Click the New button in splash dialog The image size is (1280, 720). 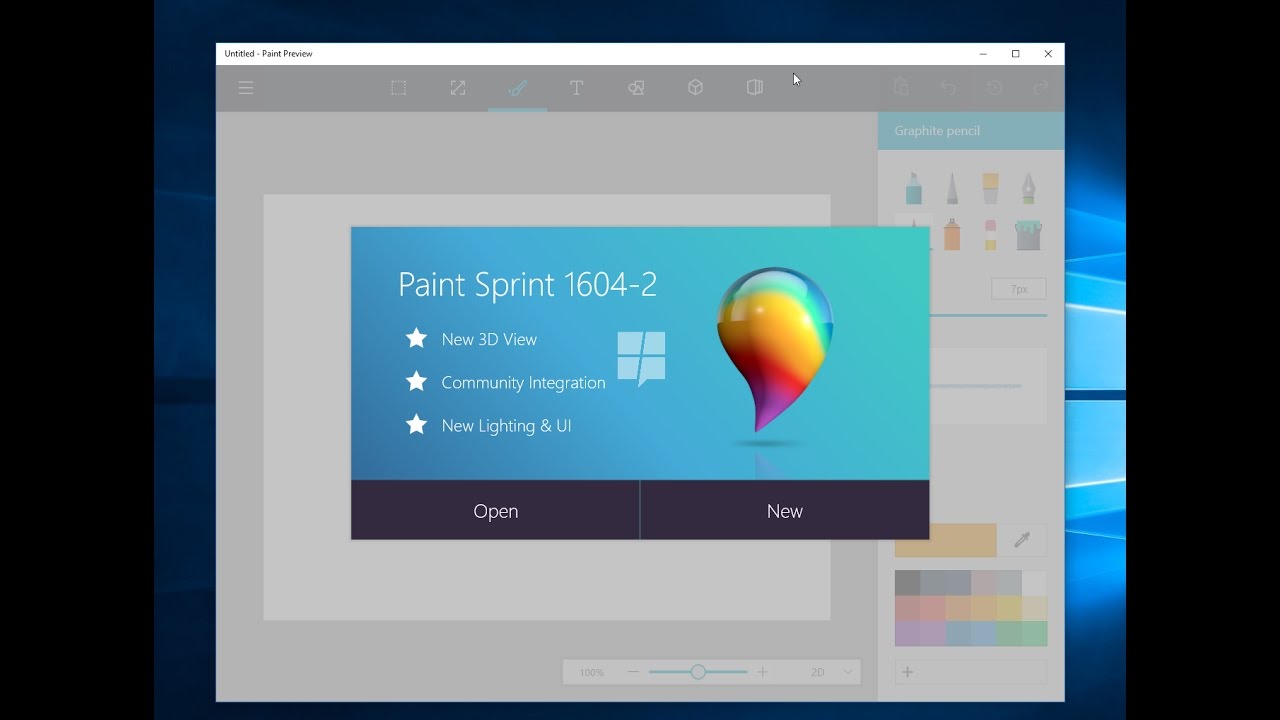(785, 511)
